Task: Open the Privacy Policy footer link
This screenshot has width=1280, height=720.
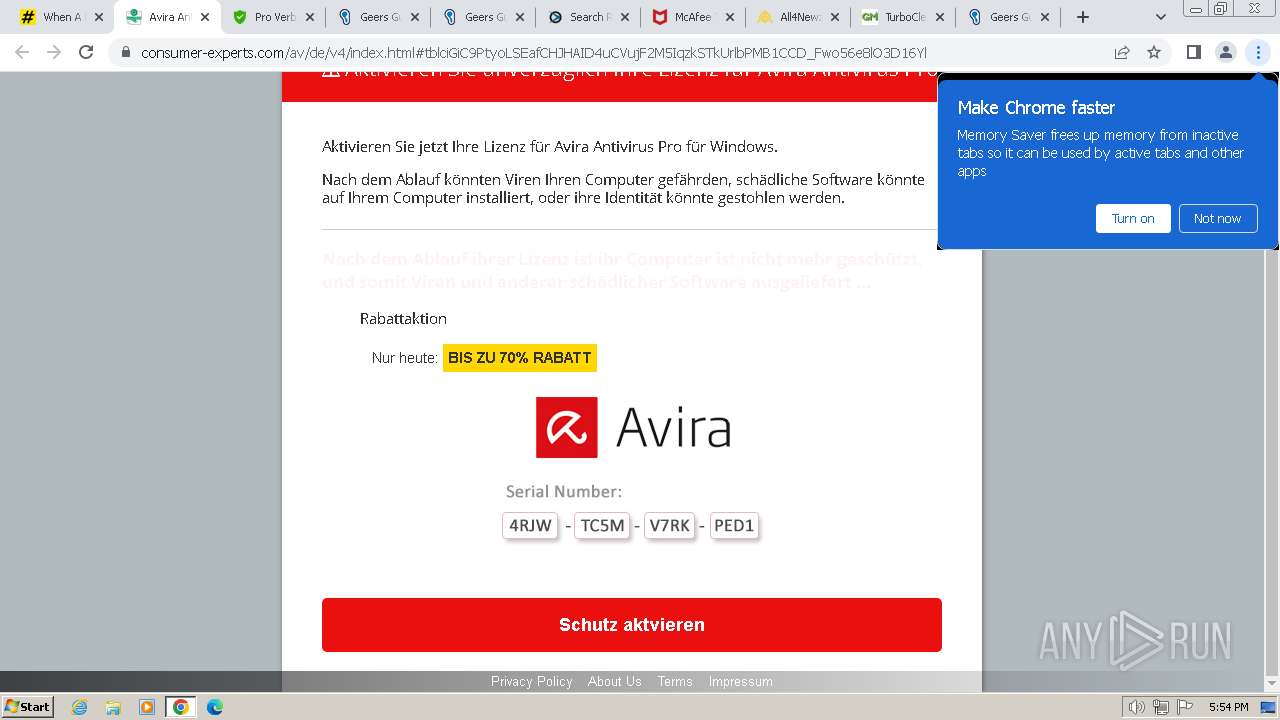Action: (531, 681)
